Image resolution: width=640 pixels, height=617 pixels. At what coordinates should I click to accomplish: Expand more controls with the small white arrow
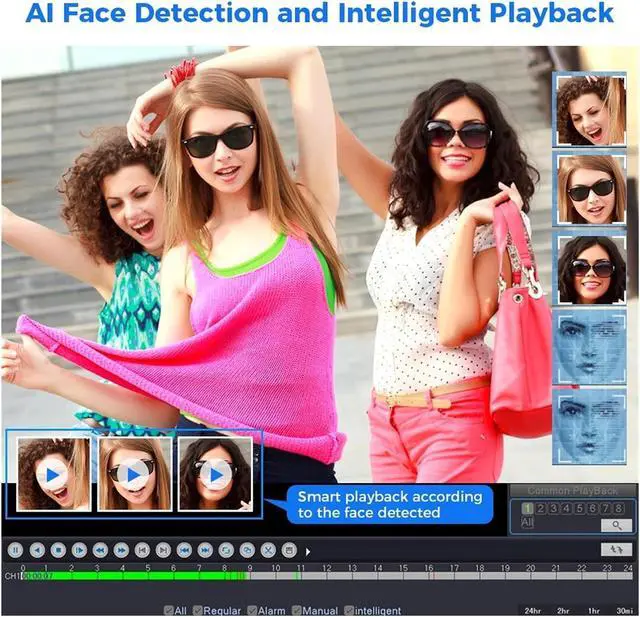[x=308, y=552]
